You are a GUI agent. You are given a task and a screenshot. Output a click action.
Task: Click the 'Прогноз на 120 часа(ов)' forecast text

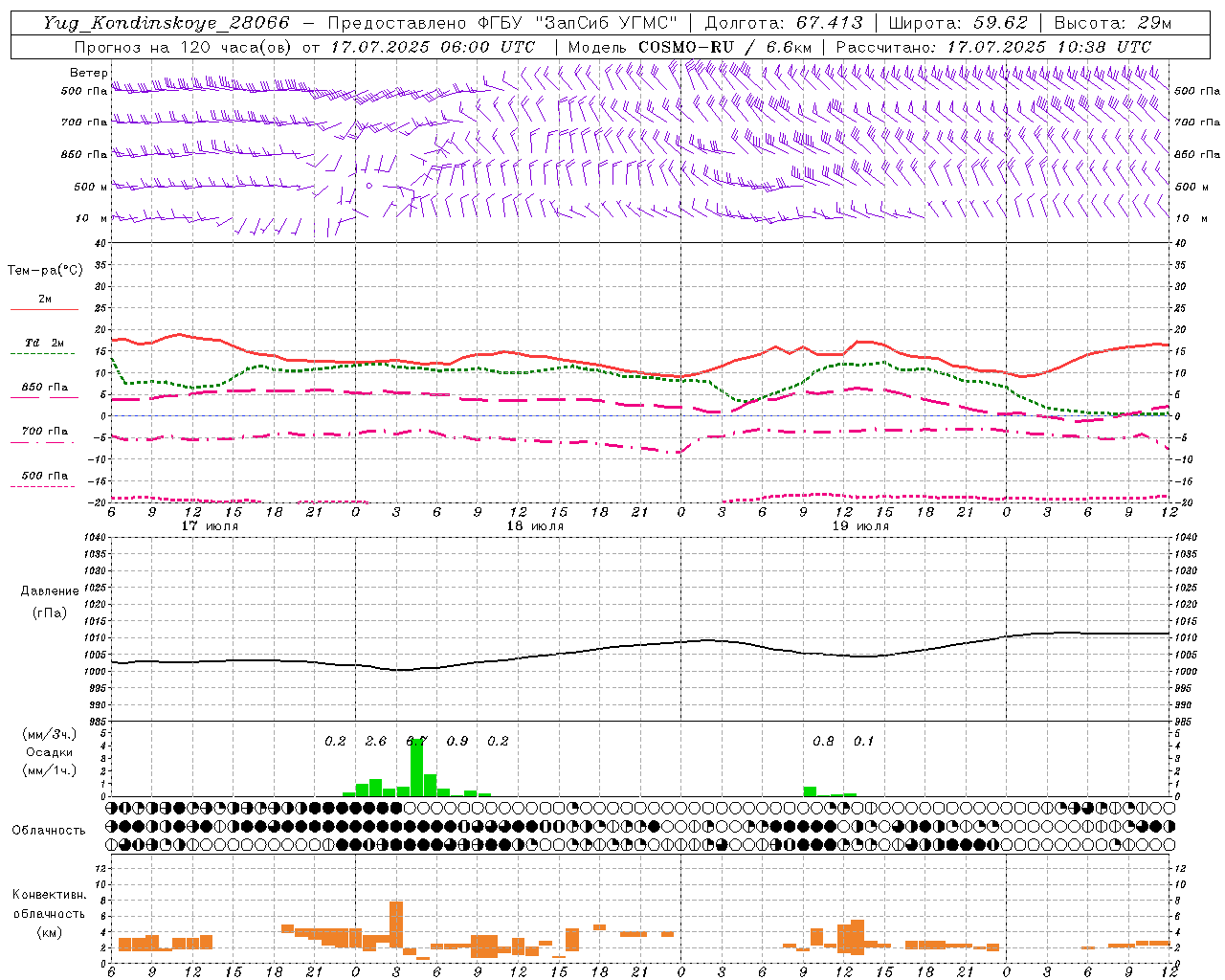click(x=184, y=47)
